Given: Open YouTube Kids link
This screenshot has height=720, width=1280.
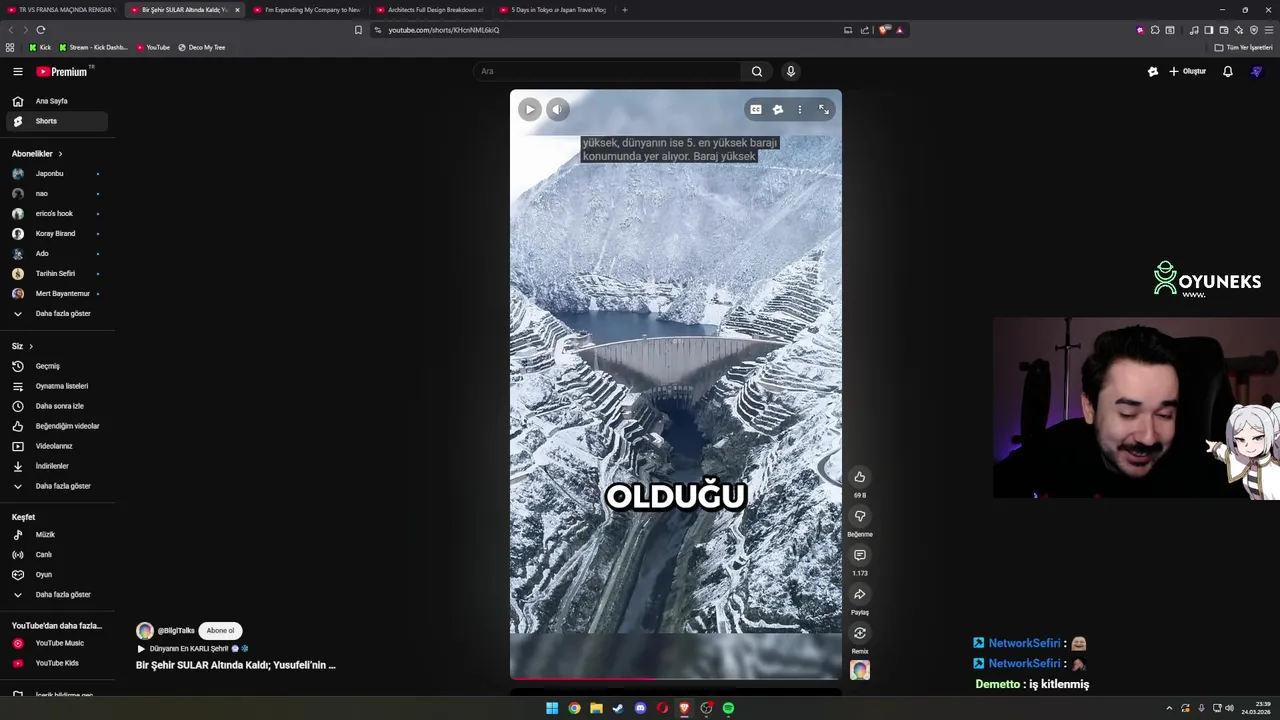Looking at the screenshot, I should (x=56, y=663).
